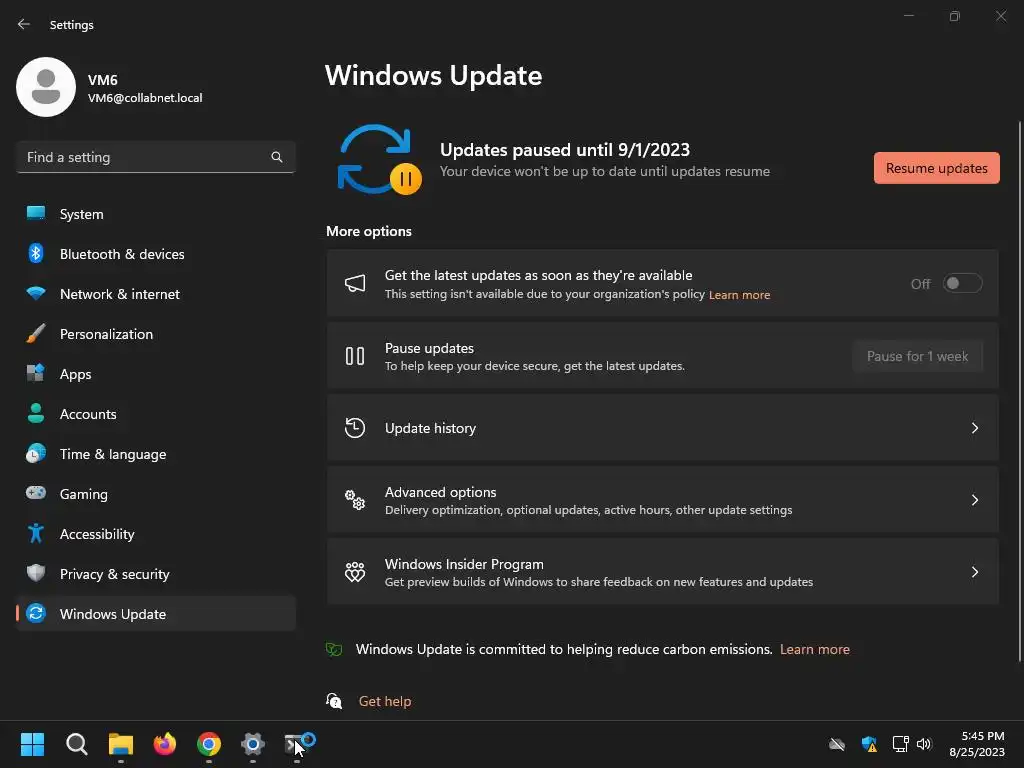Screen dimensions: 1024x768
Task: Select Time & language in sidebar
Action: coord(155,453)
